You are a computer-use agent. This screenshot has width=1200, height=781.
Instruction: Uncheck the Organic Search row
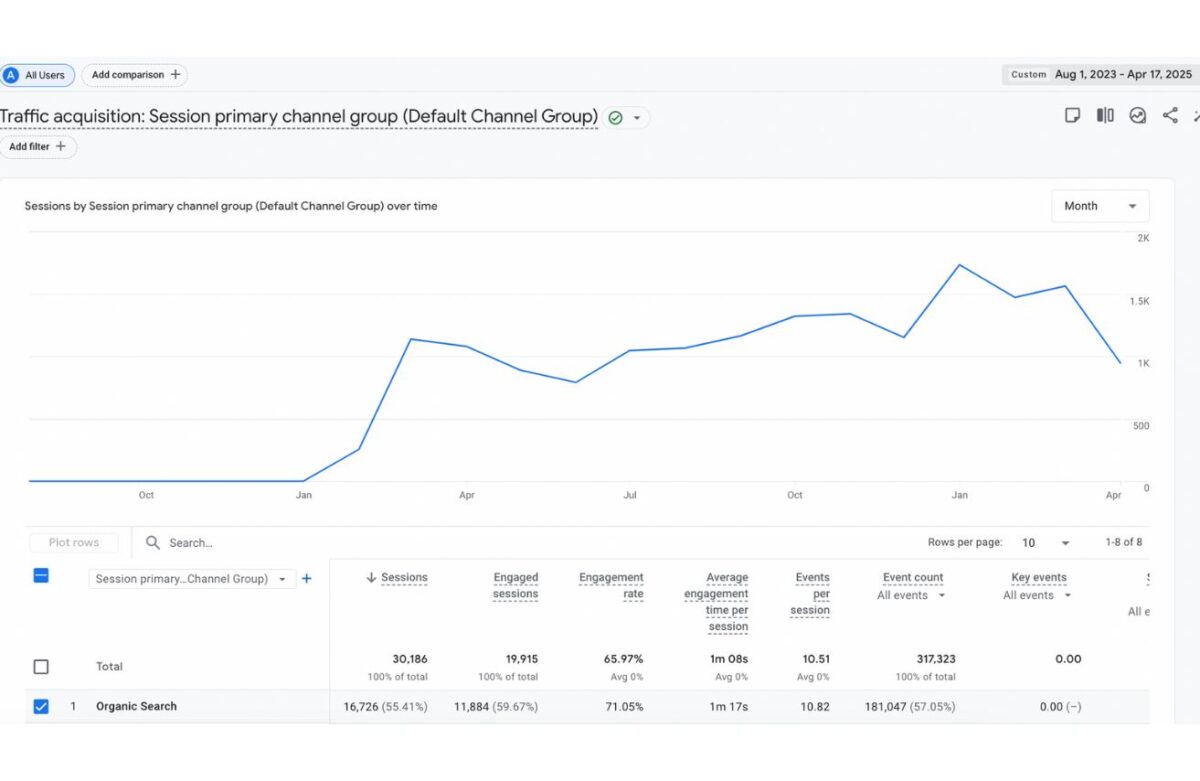click(41, 706)
